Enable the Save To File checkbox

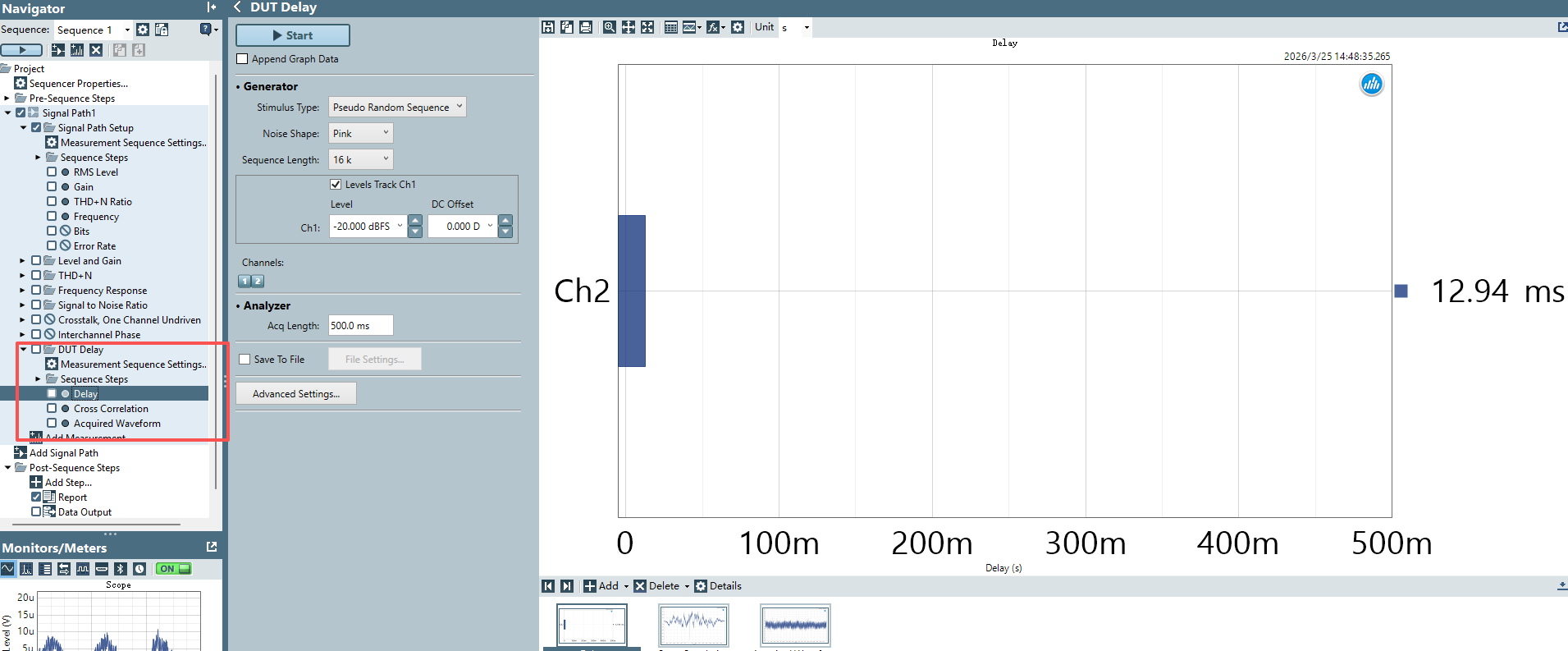point(245,360)
